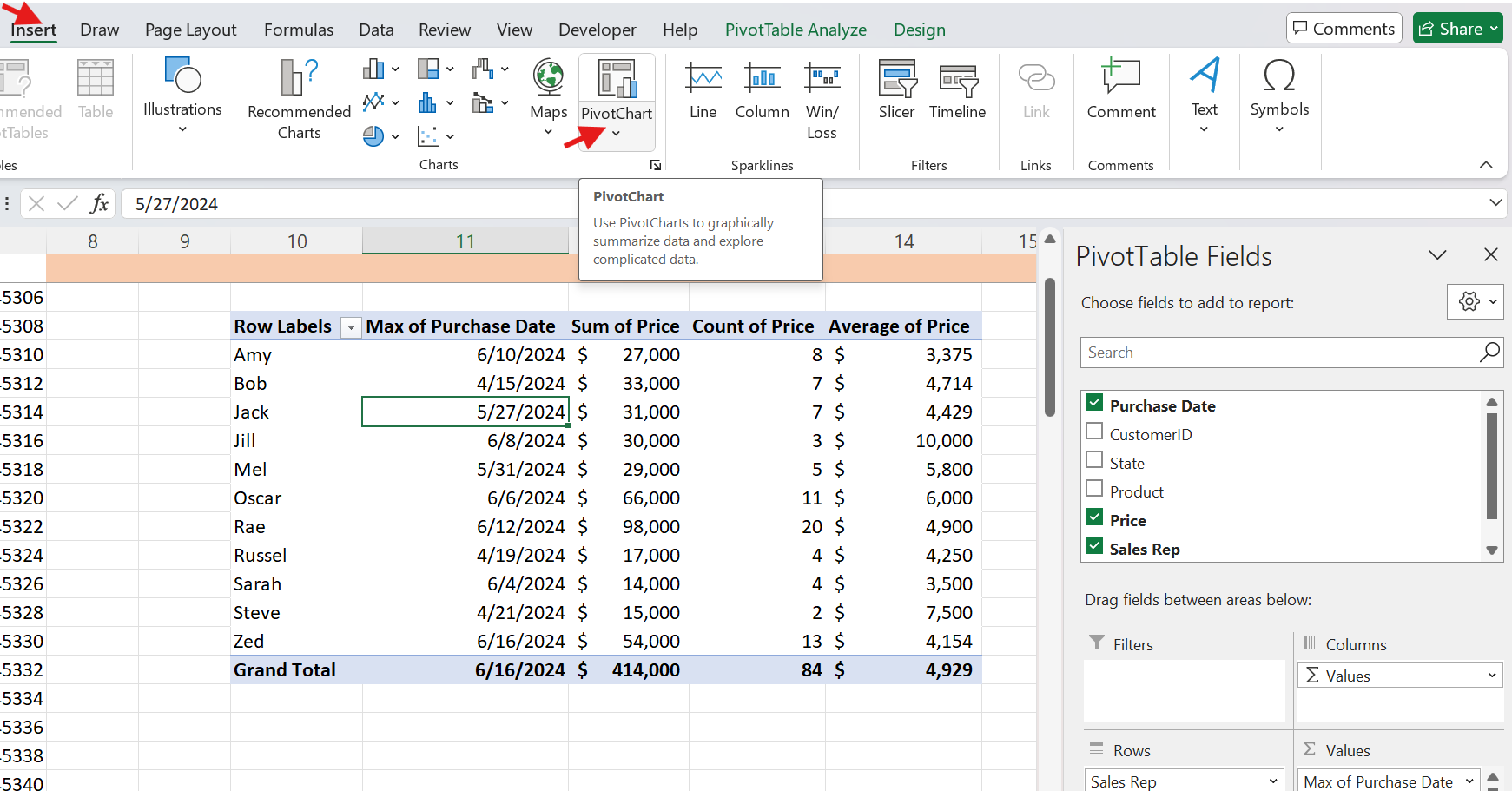The height and width of the screenshot is (791, 1512).
Task: Insert a Timeline filter
Action: 957,91
